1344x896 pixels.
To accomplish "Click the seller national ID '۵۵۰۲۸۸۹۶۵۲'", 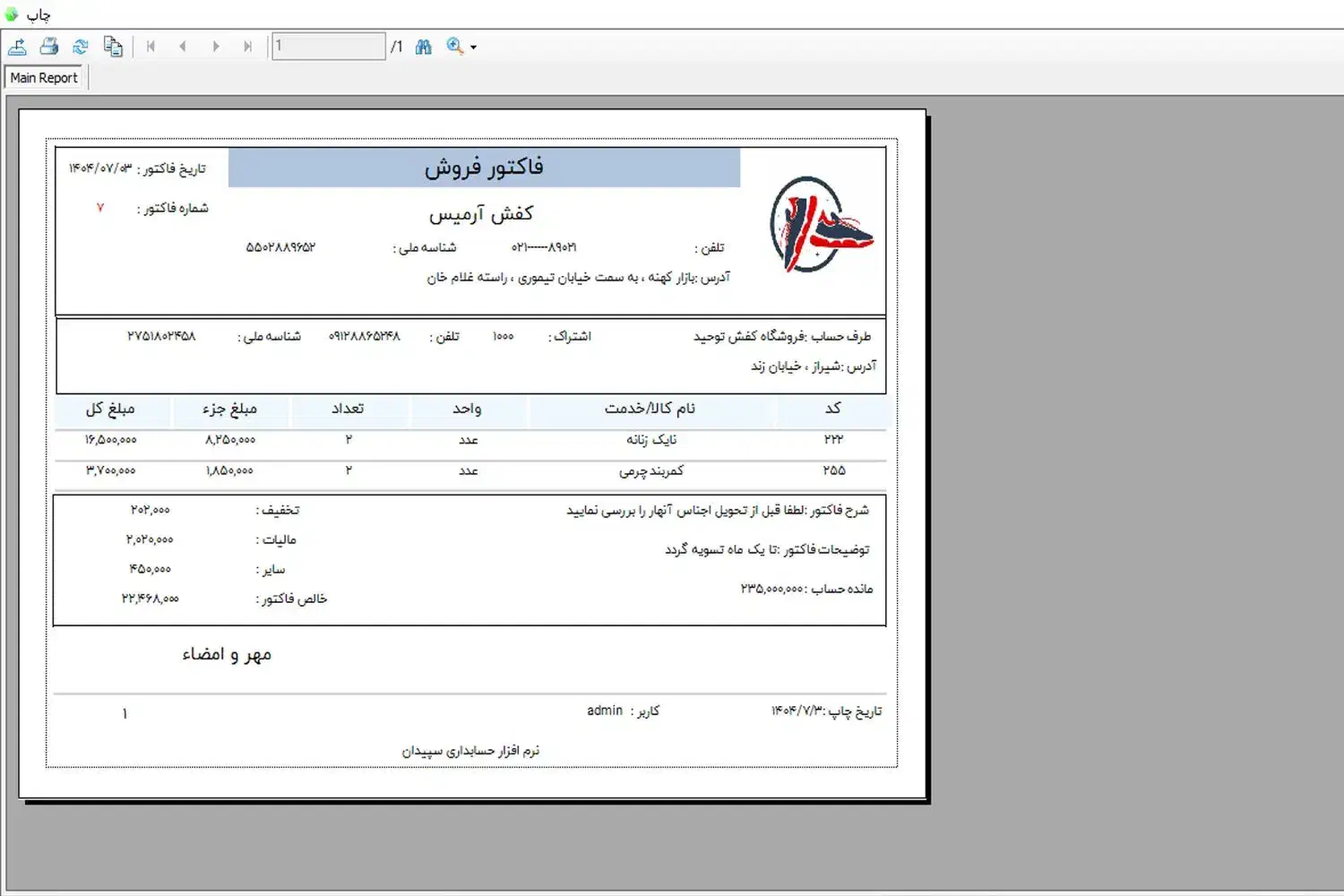I will [280, 247].
